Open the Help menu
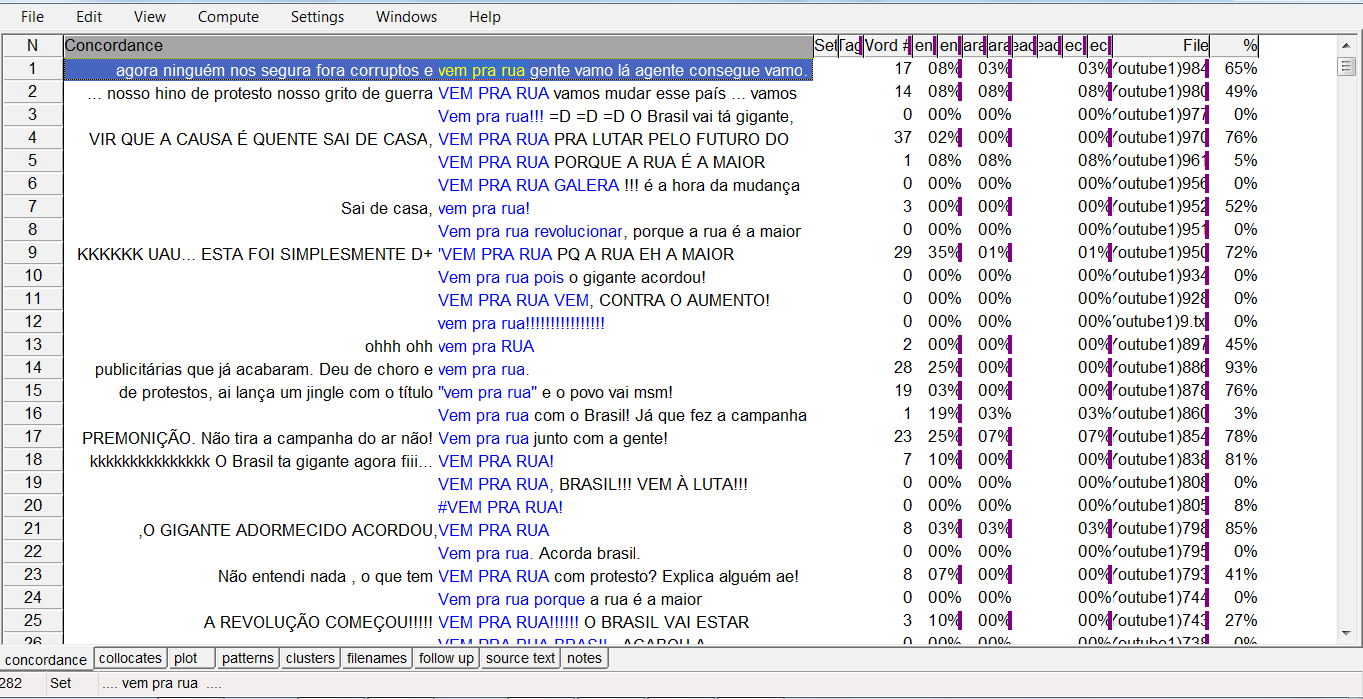Screen dimensions: 1363x699 tap(485, 17)
